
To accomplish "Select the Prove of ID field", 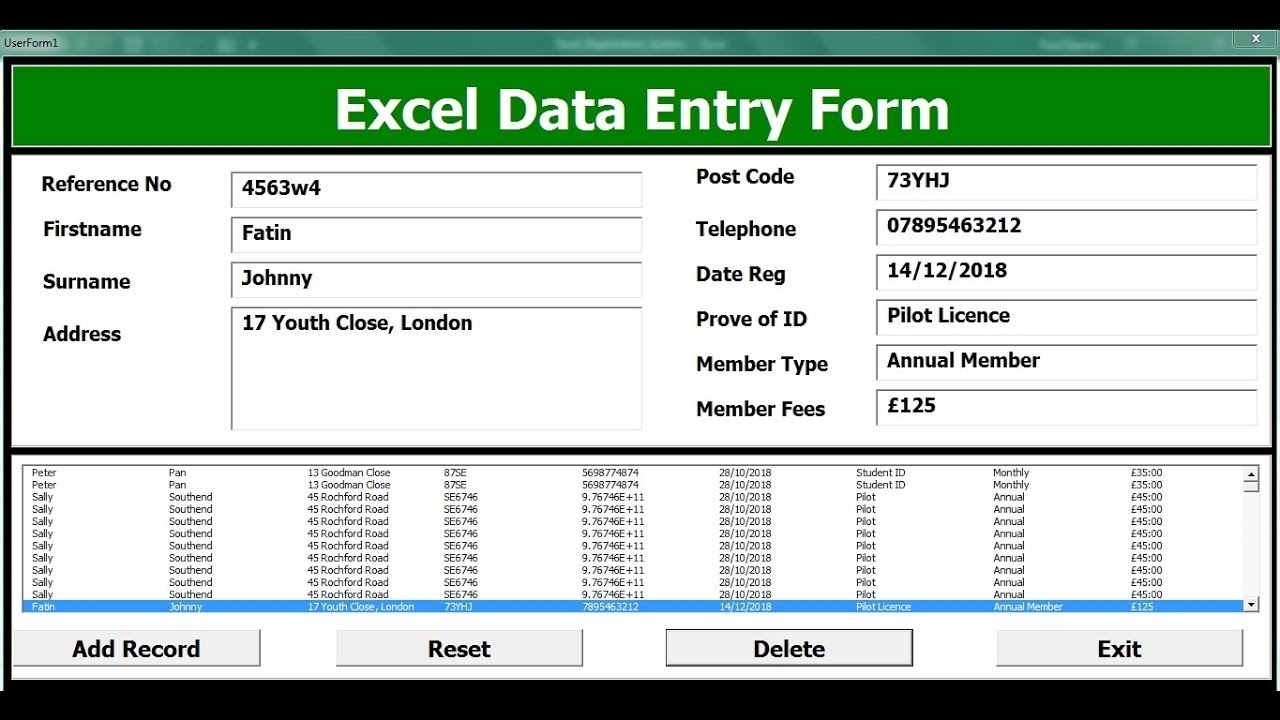I will pyautogui.click(x=1065, y=317).
